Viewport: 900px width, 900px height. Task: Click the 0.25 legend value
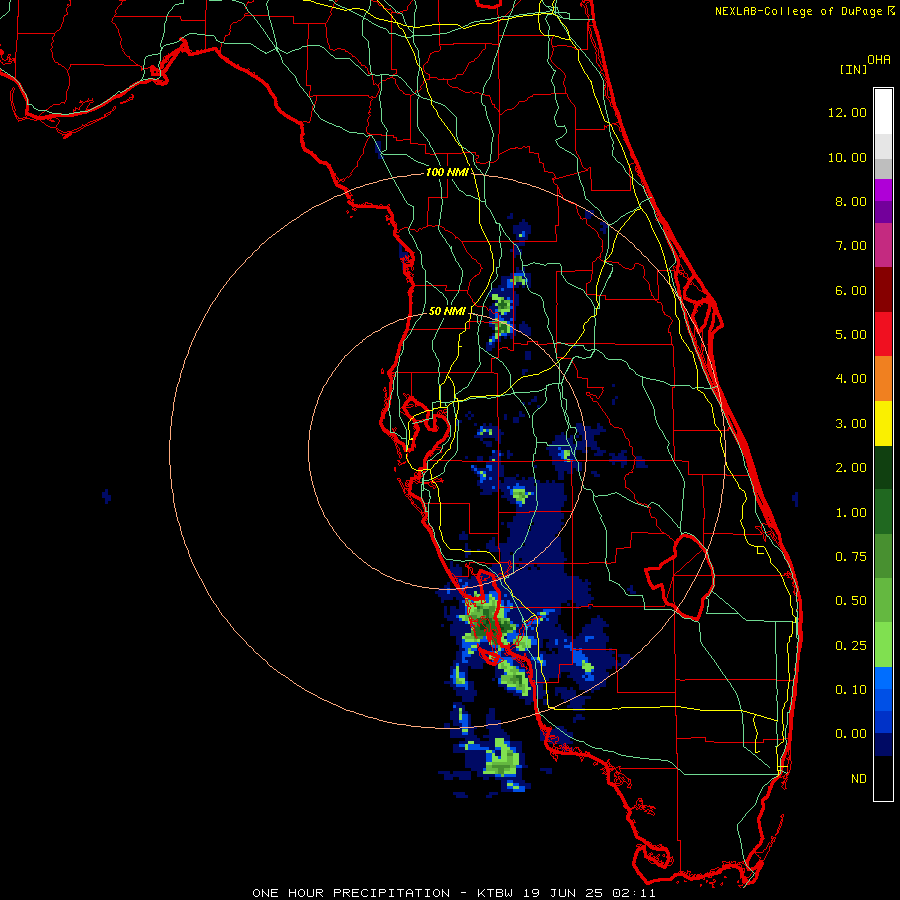pos(851,646)
